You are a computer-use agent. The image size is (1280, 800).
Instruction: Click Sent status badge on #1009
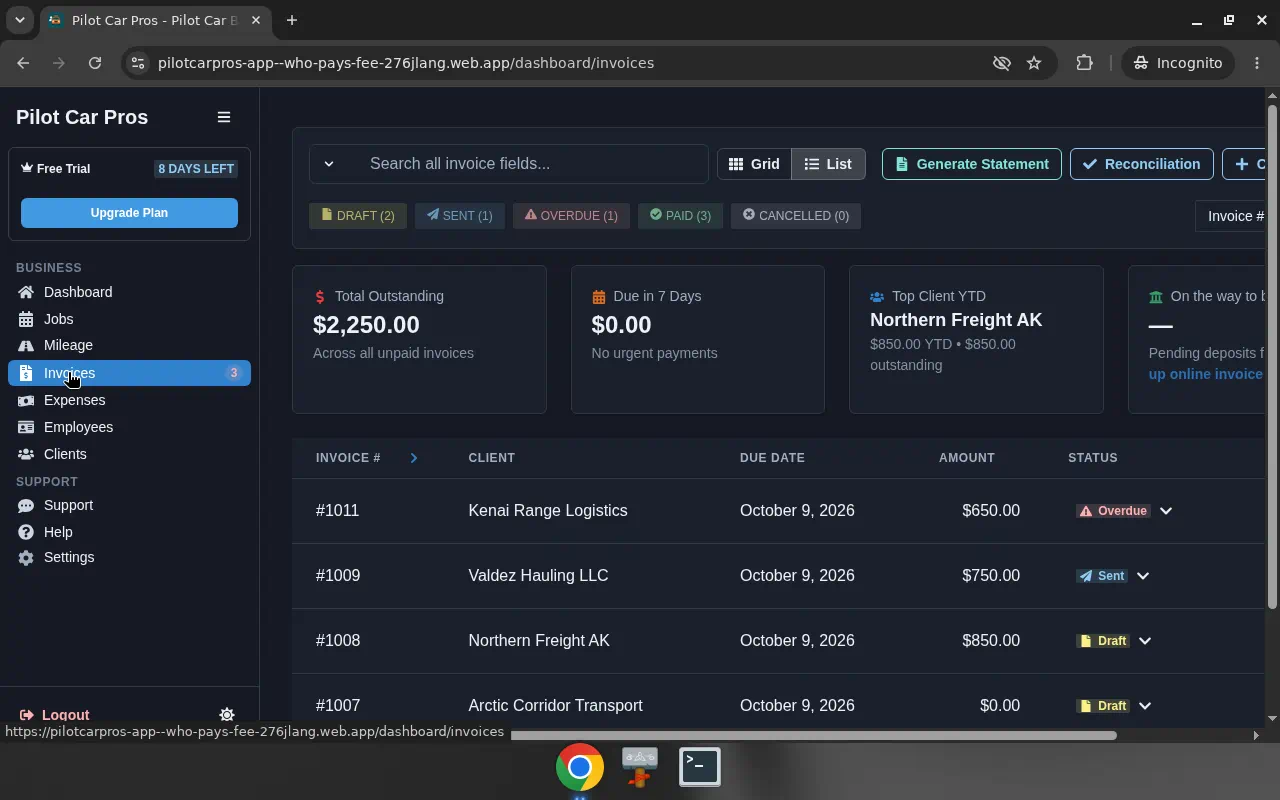tap(1102, 576)
